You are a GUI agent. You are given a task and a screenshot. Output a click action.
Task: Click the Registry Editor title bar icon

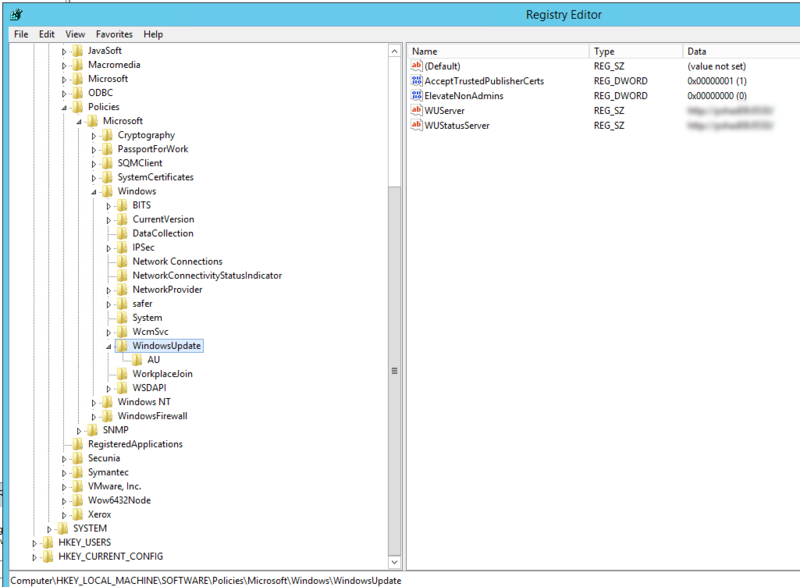(16, 14)
